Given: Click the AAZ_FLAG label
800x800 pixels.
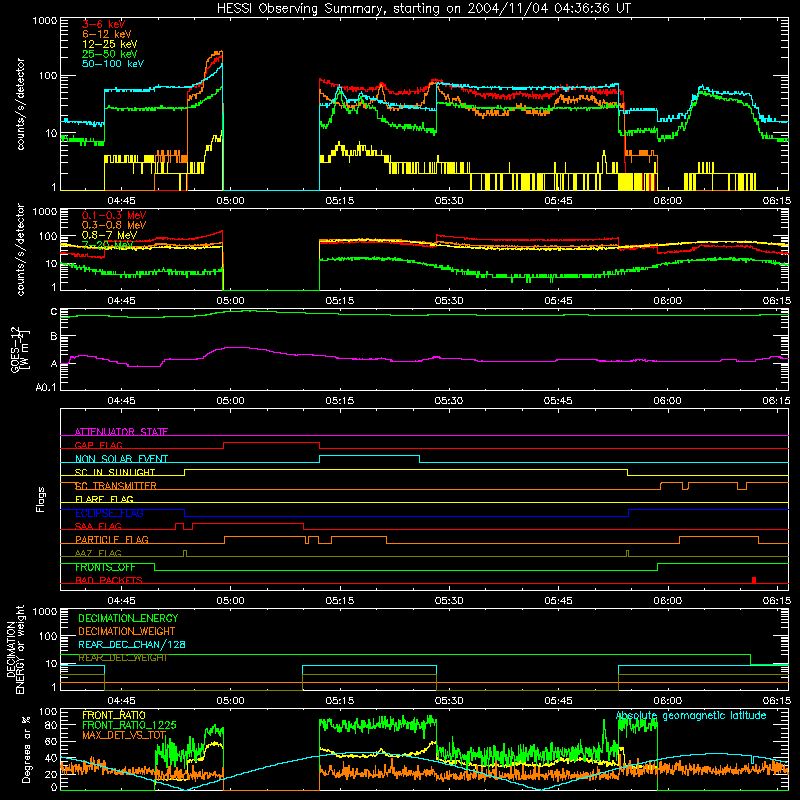Looking at the screenshot, I should pyautogui.click(x=98, y=553).
